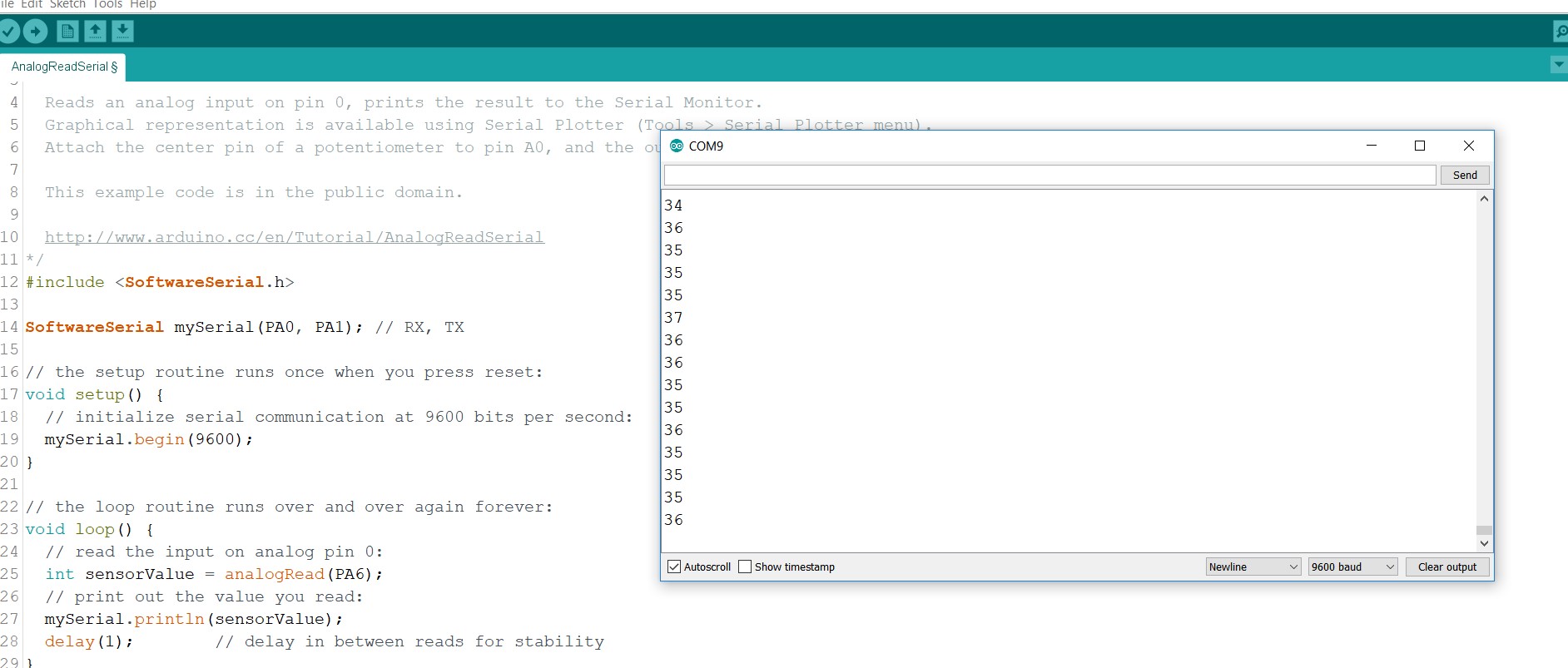
Task: Open the Sketch menu
Action: [x=67, y=4]
